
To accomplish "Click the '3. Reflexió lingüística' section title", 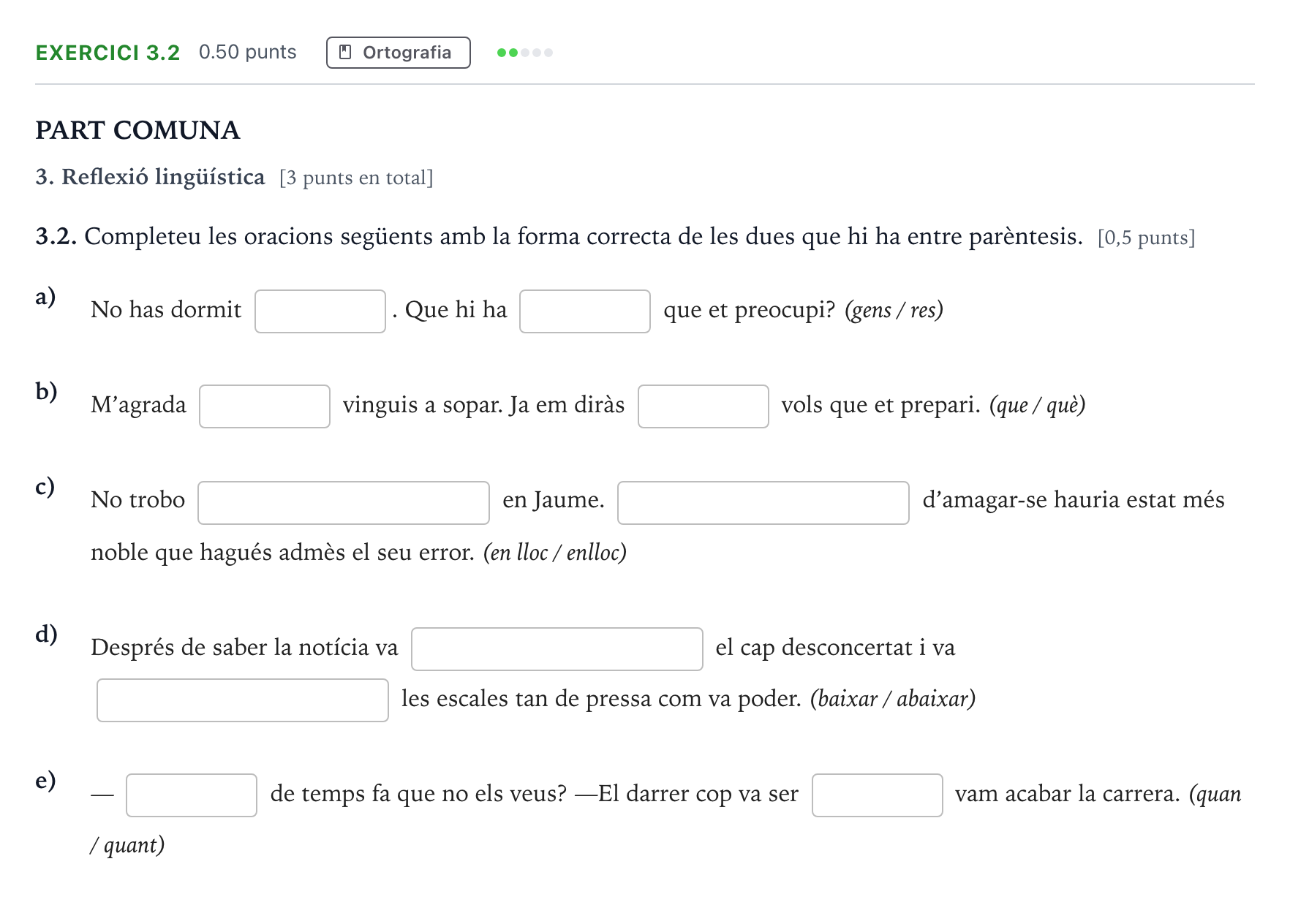I will (x=150, y=177).
